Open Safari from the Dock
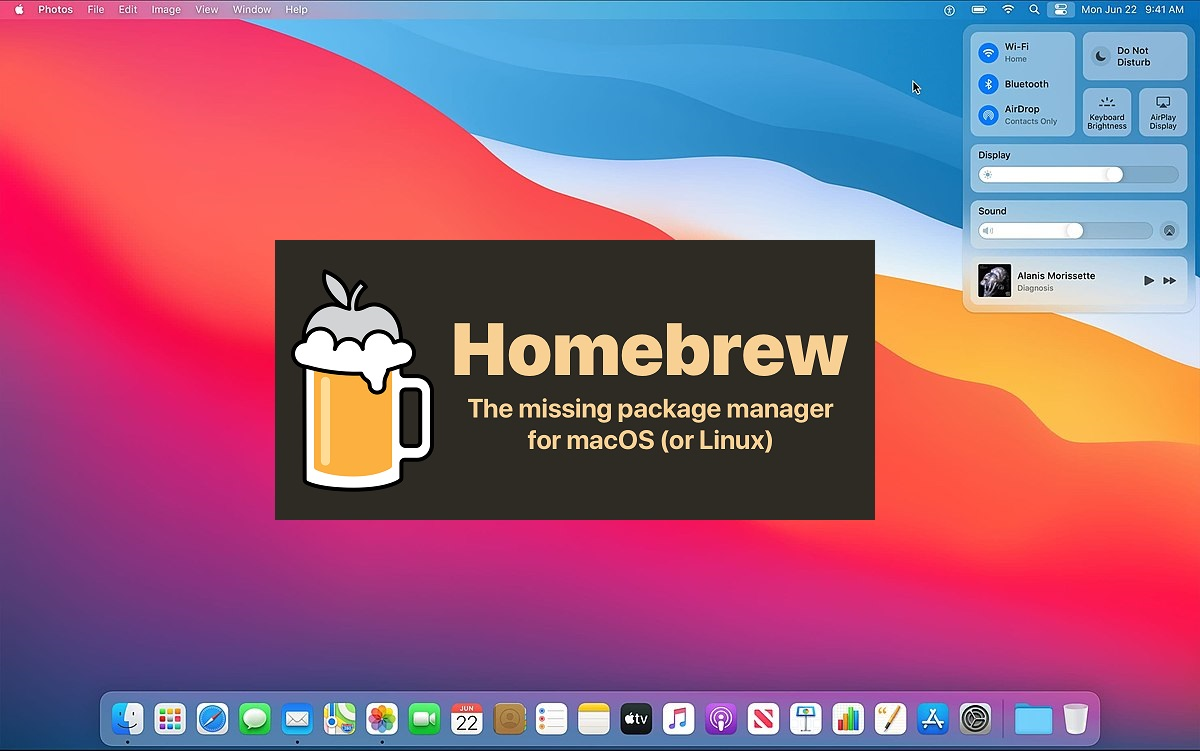This screenshot has height=751, width=1200. click(x=211, y=718)
